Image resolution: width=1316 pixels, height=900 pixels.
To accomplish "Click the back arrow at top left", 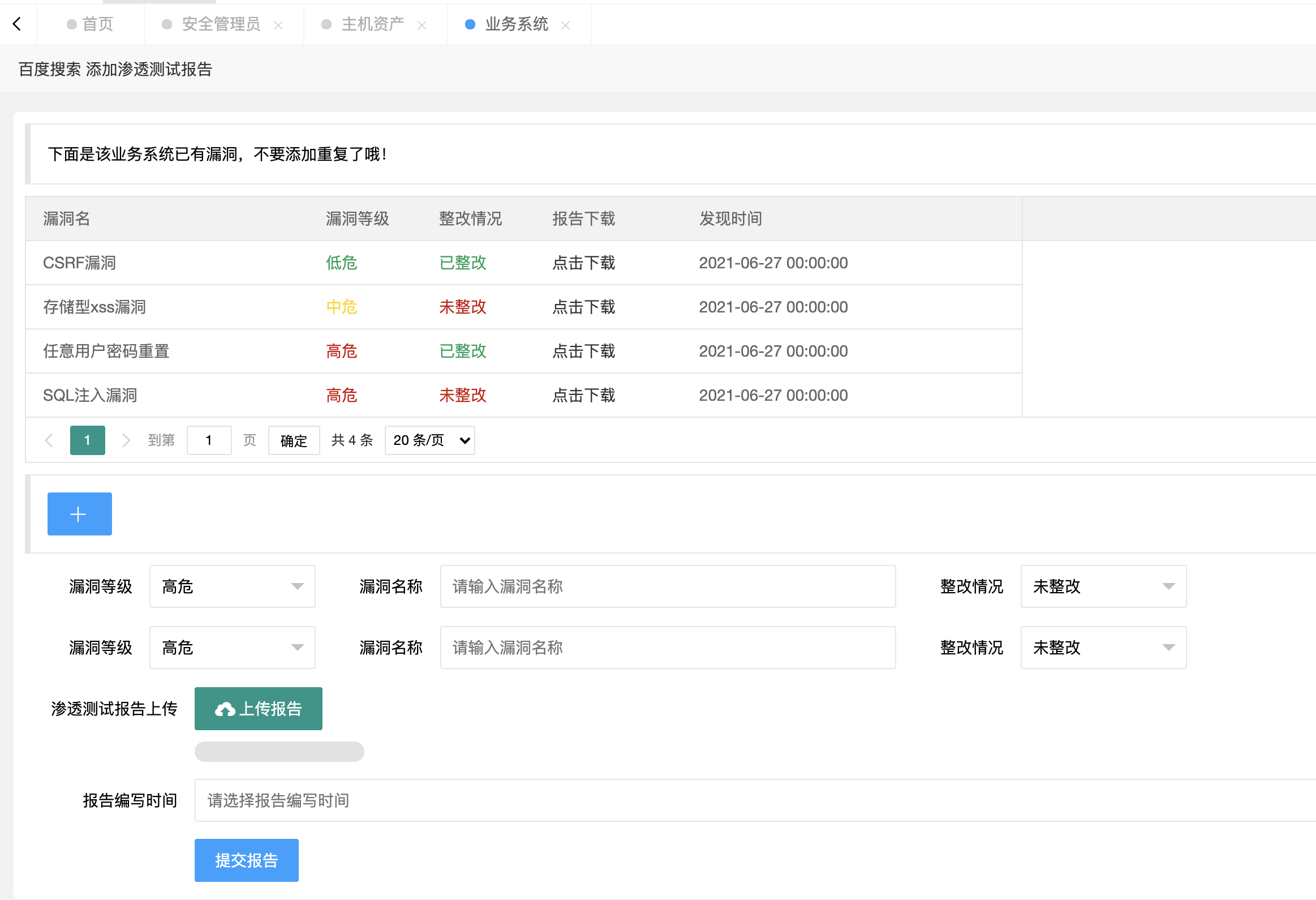I will tap(17, 24).
